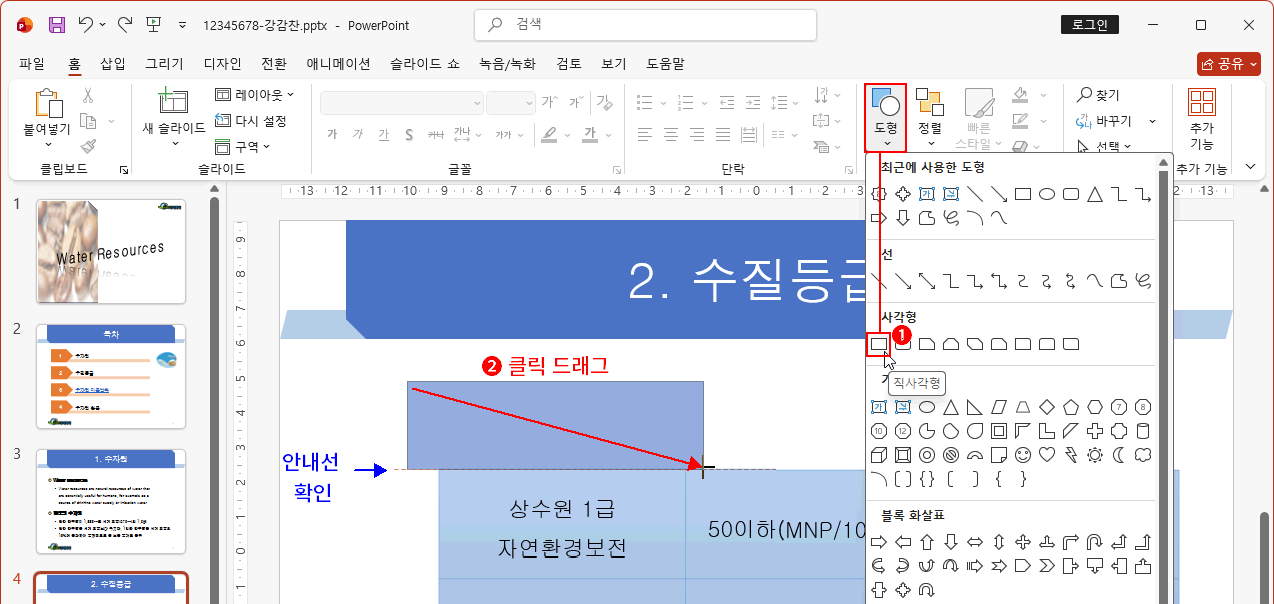
Task: Toggle bold formatting (가)
Action: (333, 134)
